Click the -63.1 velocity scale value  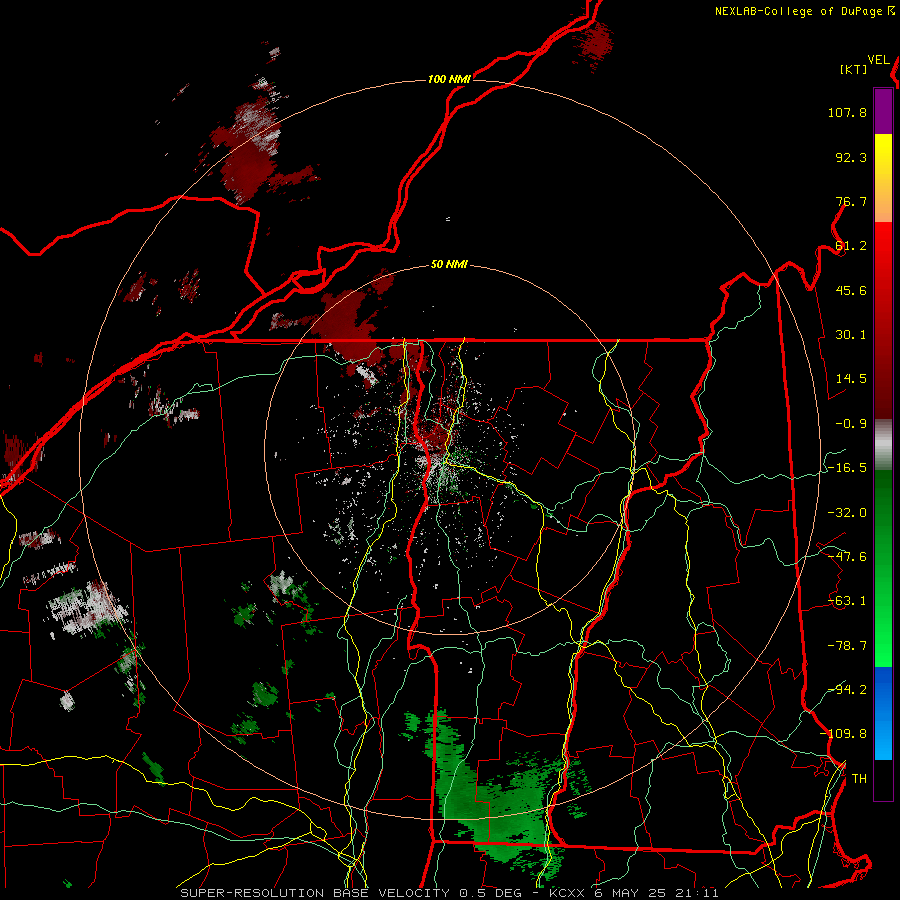coord(847,601)
